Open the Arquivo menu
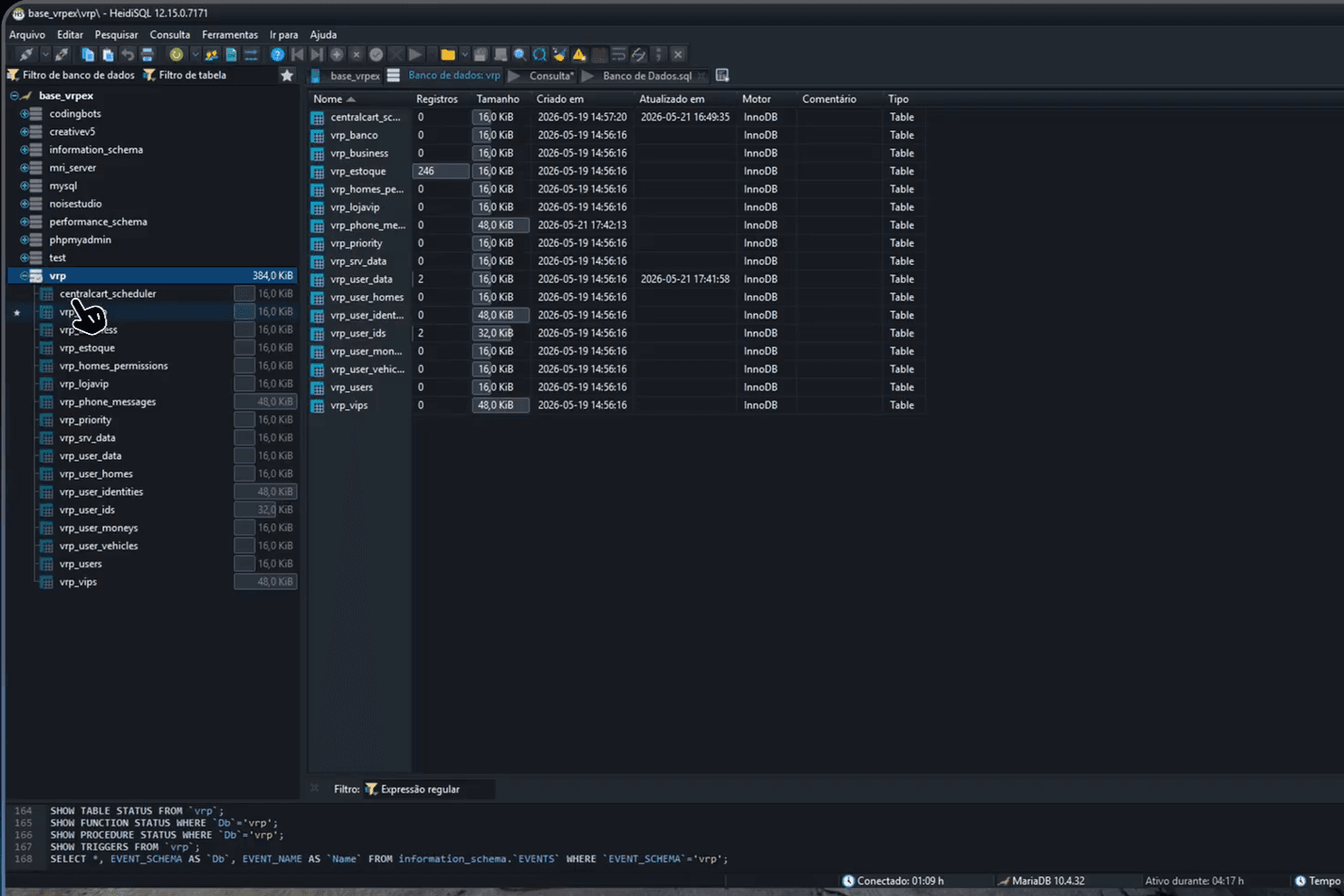This screenshot has width=1344, height=896. click(x=27, y=34)
